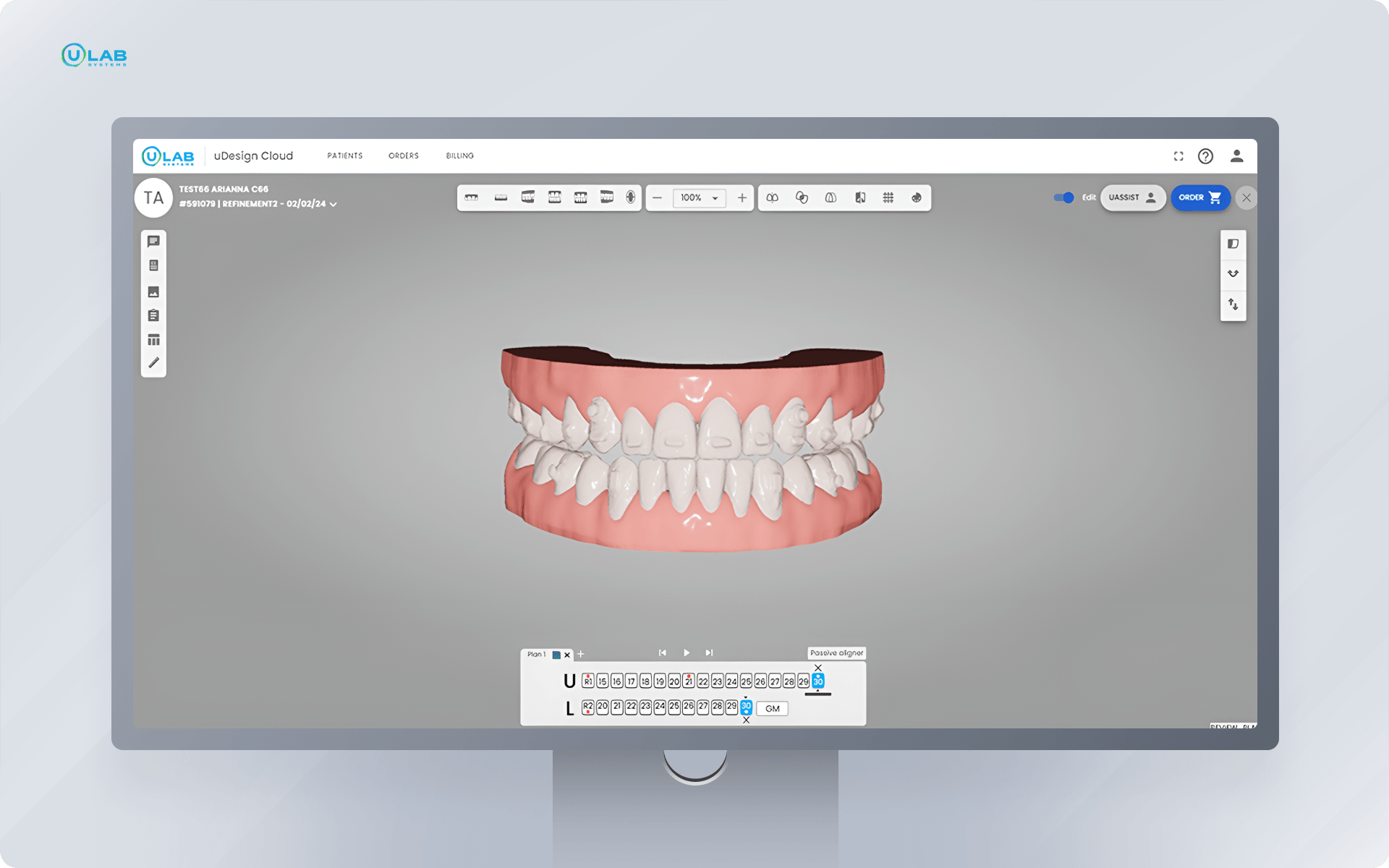Open the clipboard prescription icon

[153, 316]
